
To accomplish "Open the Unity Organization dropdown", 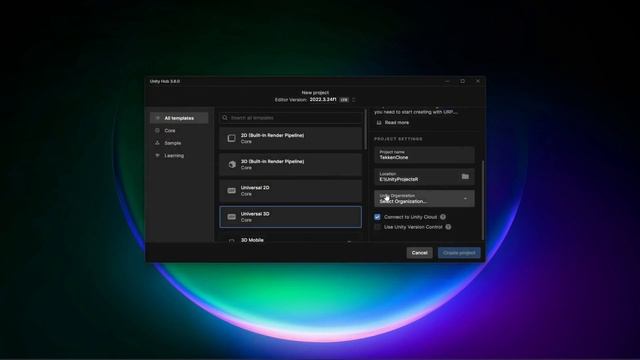I will [424, 198].
